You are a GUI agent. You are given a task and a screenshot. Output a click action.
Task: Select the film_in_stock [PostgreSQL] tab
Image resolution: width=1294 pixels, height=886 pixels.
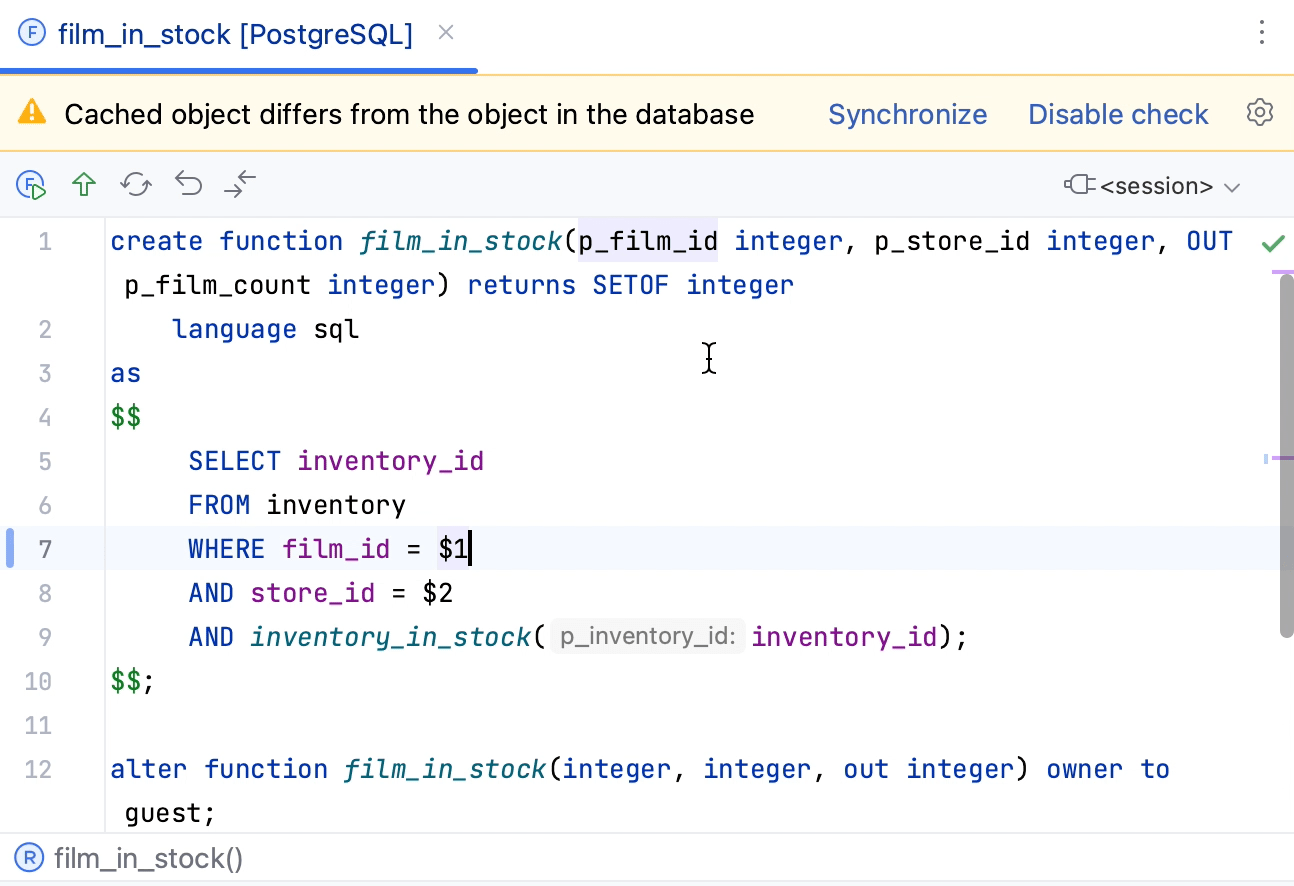coord(236,34)
